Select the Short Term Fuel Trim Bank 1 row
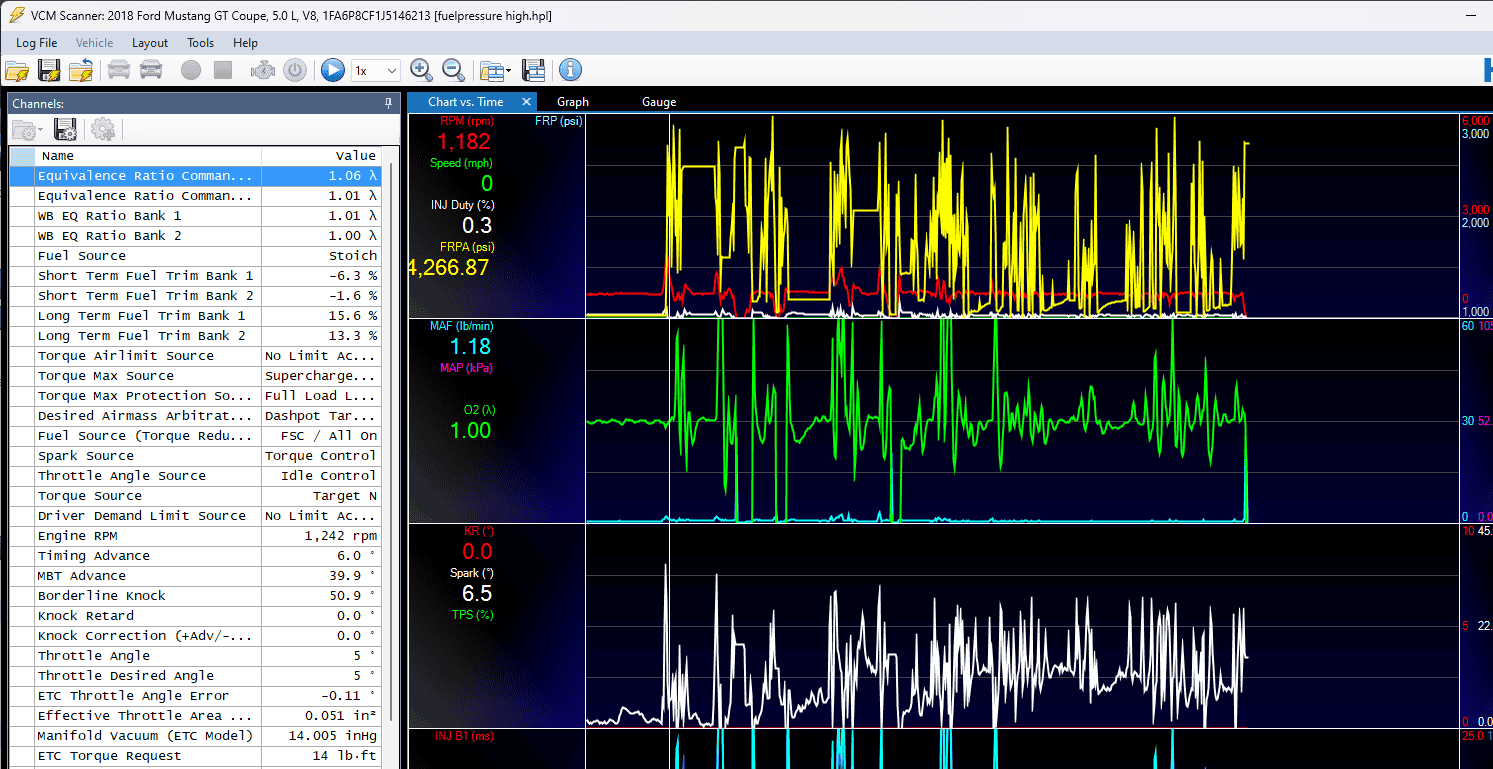Image resolution: width=1493 pixels, height=769 pixels. 195,276
